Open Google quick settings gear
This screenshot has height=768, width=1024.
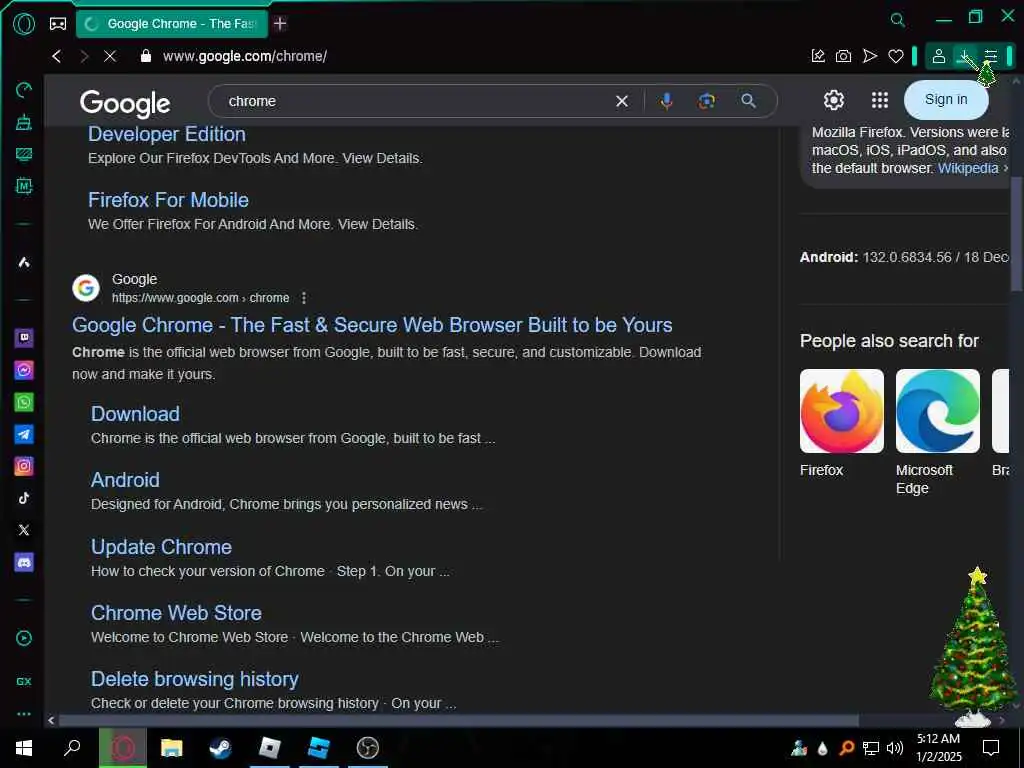point(833,100)
